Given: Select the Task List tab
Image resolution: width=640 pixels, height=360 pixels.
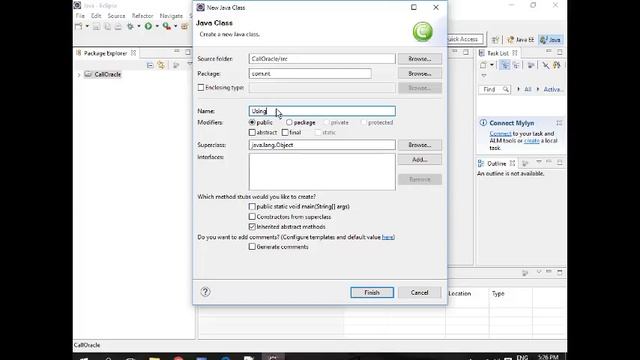Looking at the screenshot, I should [498, 53].
